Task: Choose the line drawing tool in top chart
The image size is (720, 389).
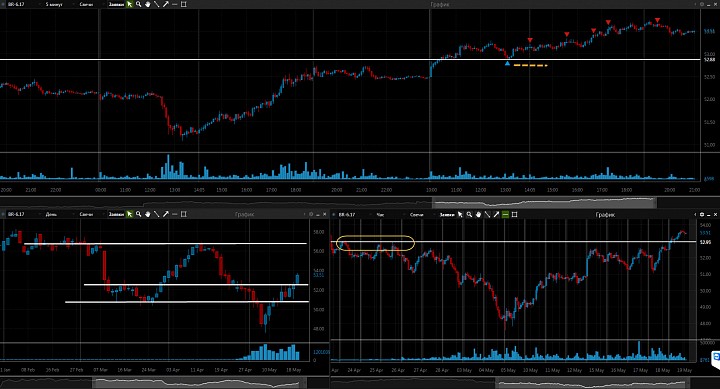Action: pyautogui.click(x=157, y=4)
